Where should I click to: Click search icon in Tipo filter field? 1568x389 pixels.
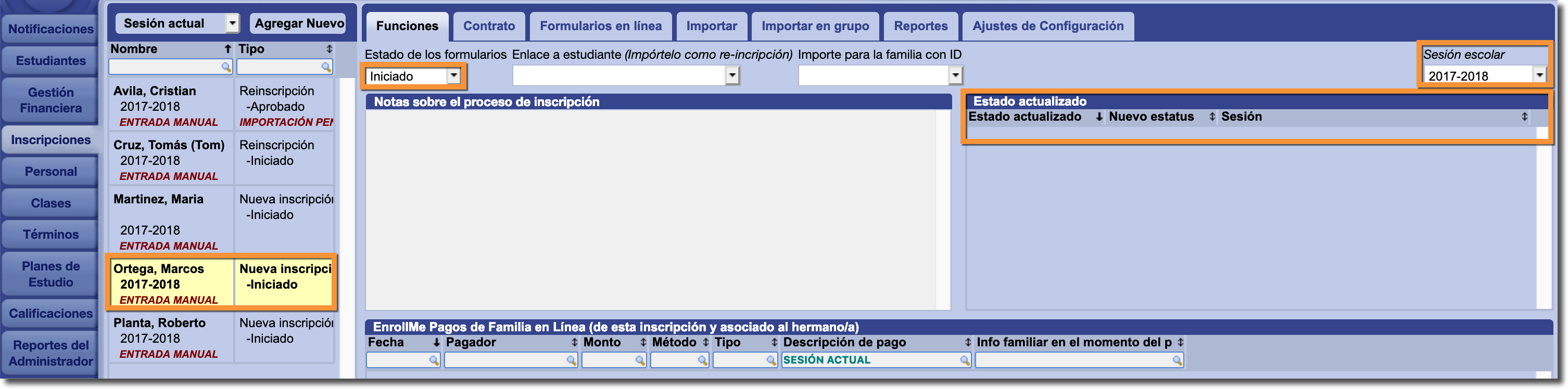[x=326, y=67]
